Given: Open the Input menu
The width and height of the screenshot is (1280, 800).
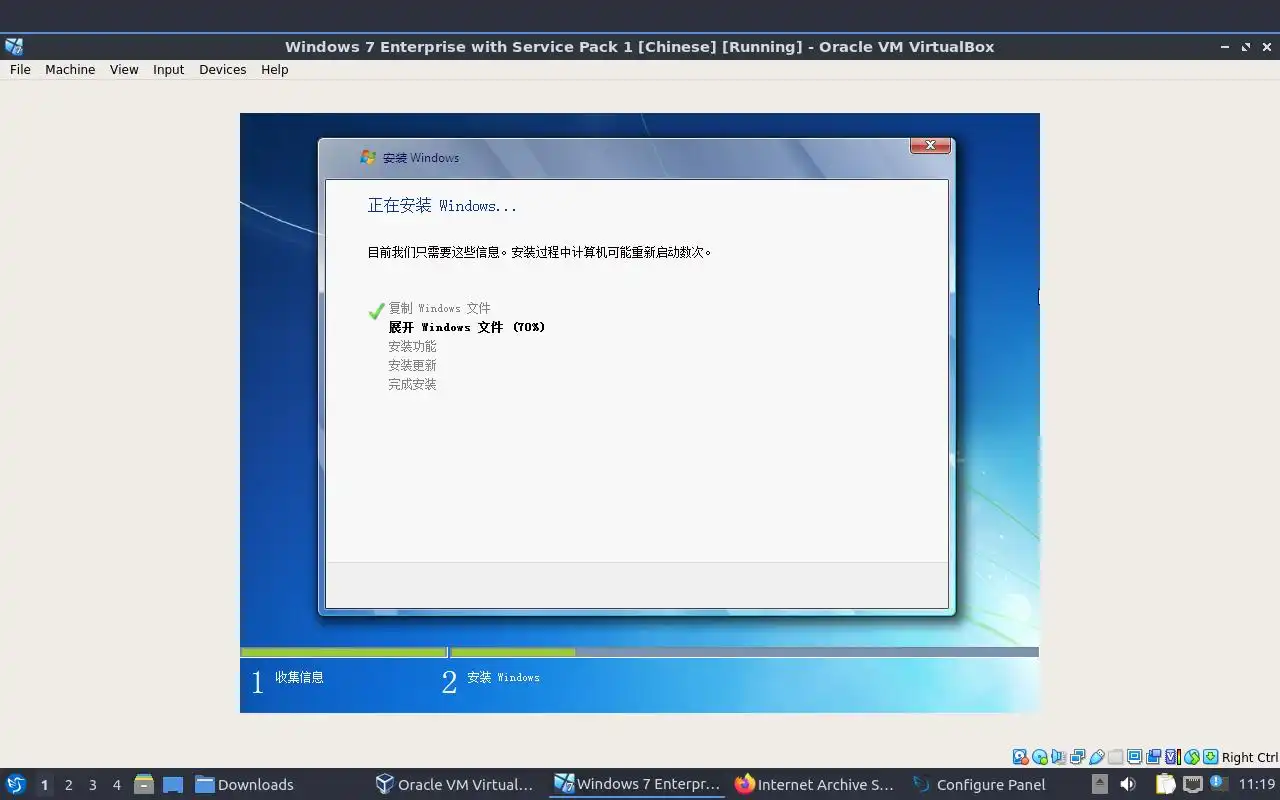Looking at the screenshot, I should point(168,69).
